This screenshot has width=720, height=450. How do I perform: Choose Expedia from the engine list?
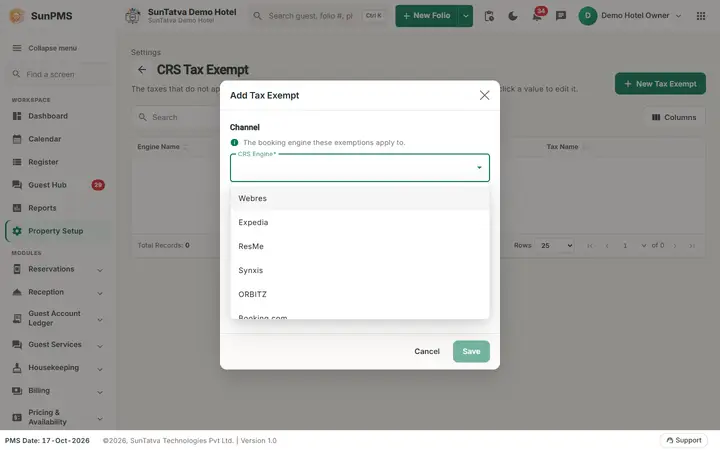360,222
